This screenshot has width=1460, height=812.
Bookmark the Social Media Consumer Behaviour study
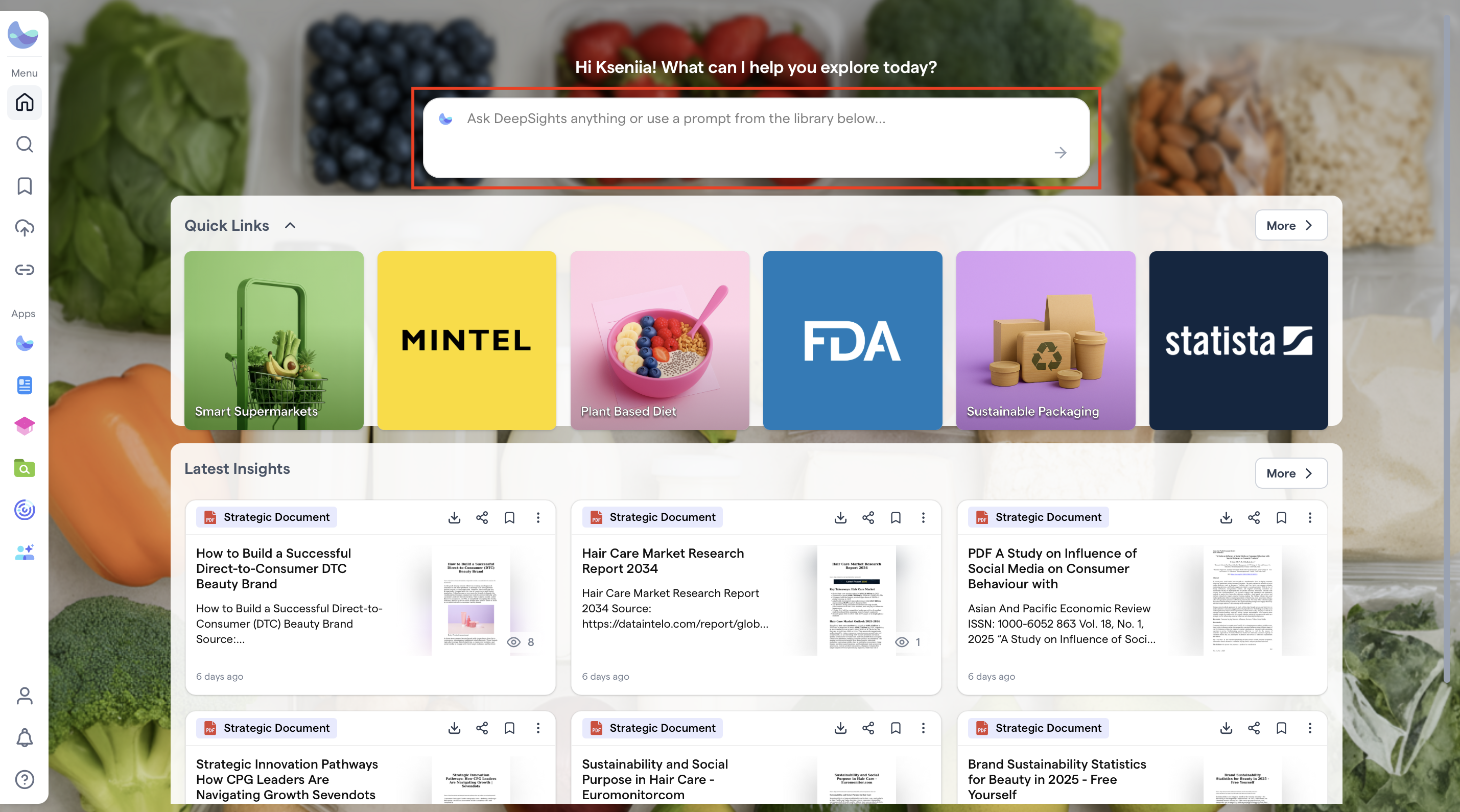point(1282,517)
